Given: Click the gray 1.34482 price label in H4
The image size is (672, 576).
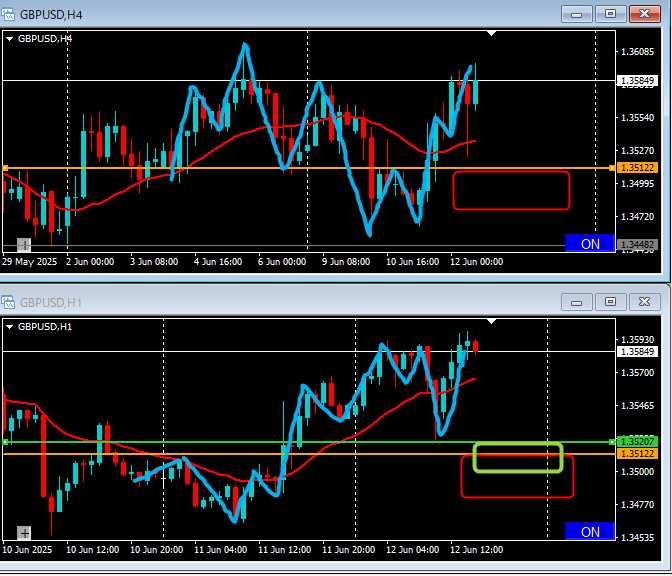Looking at the screenshot, I should point(637,245).
